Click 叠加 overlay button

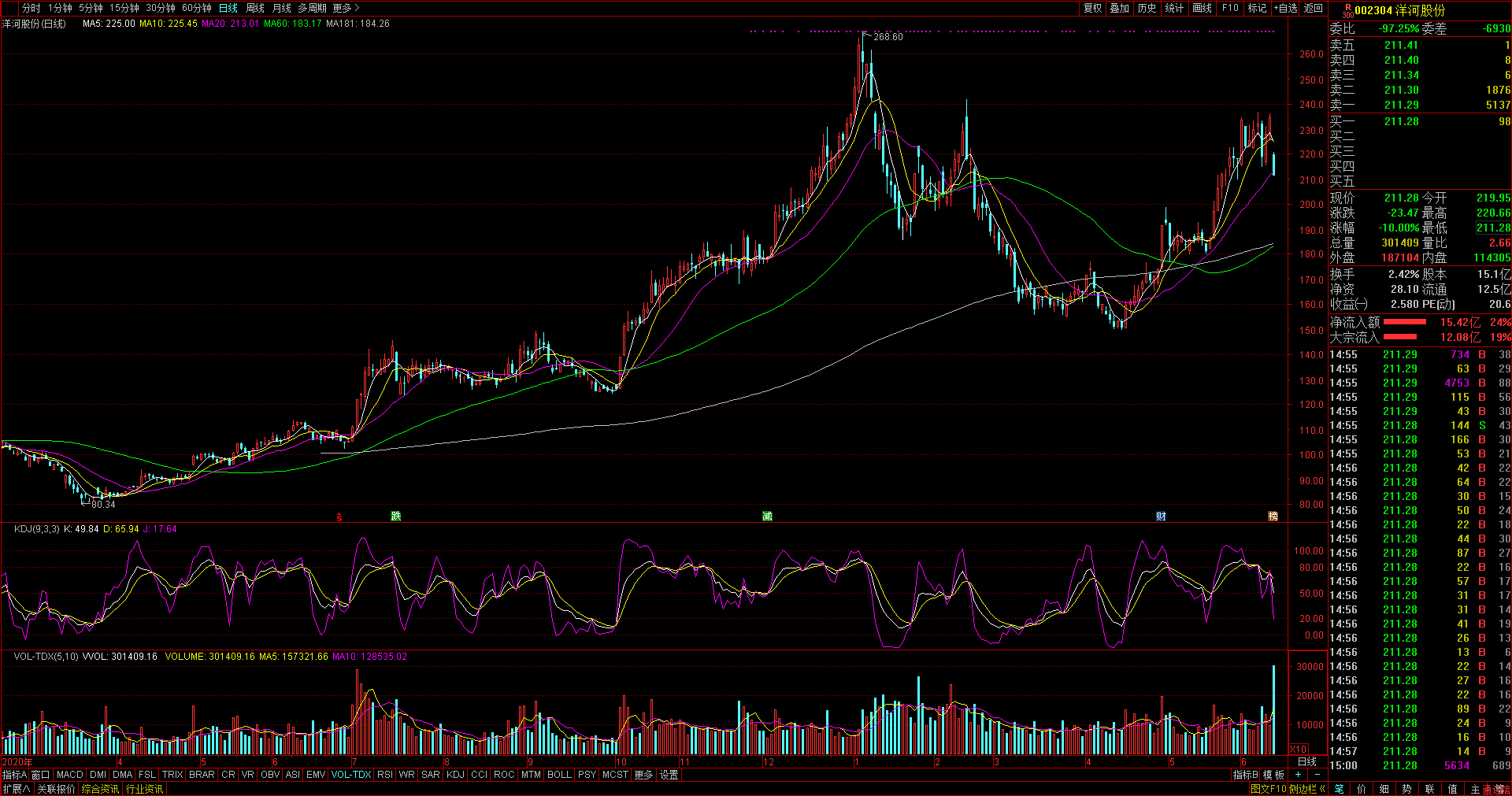[1119, 8]
